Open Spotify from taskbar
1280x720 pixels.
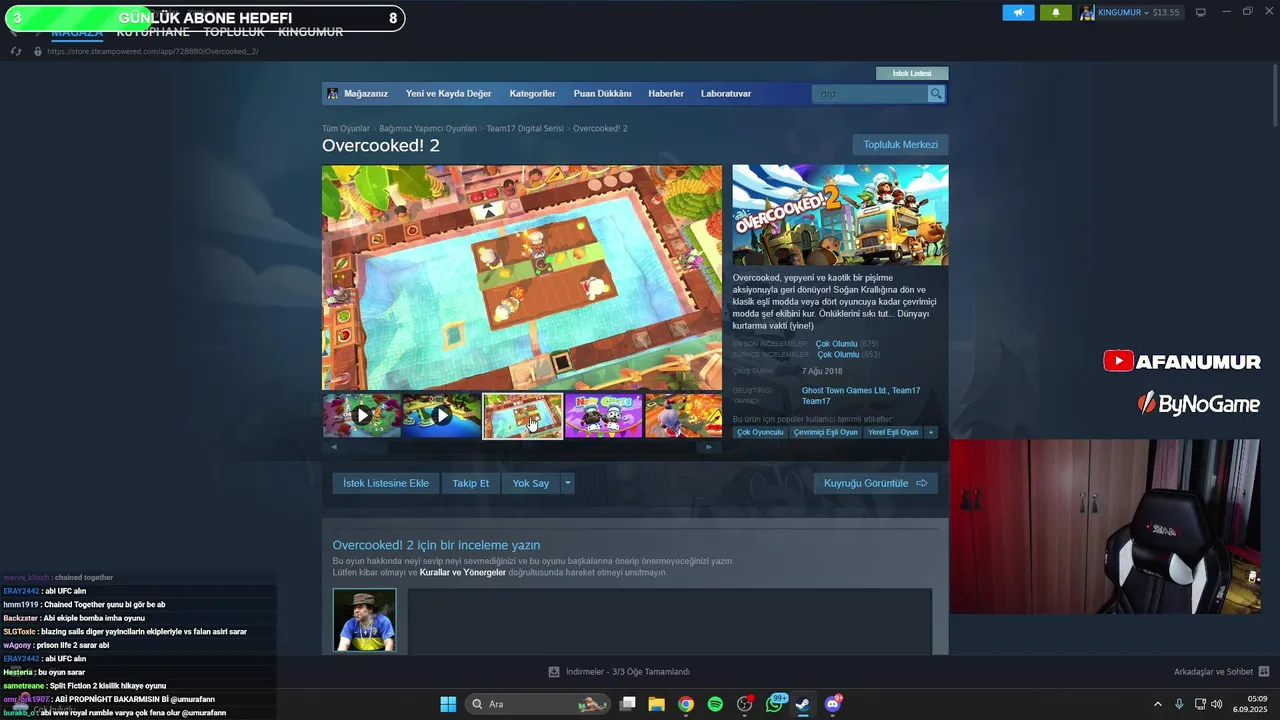click(x=715, y=704)
